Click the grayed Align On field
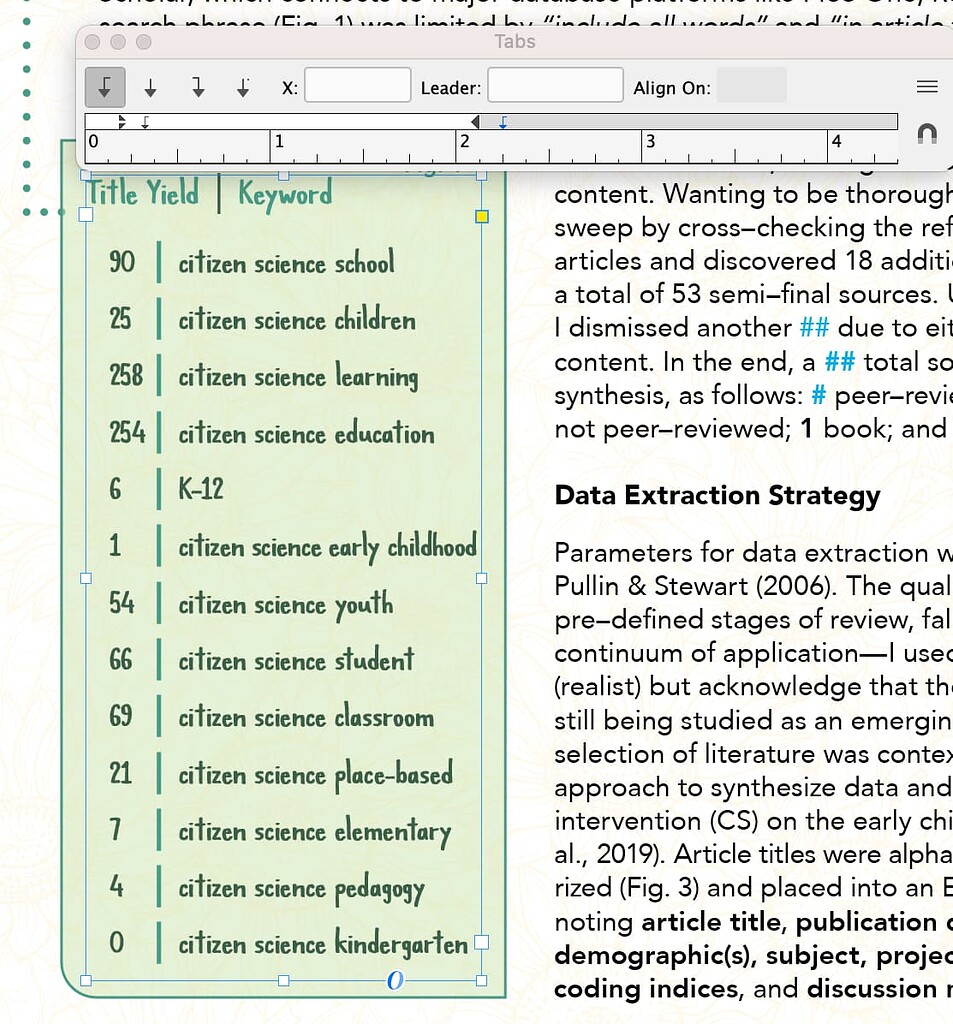Viewport: 953px width, 1024px height. point(752,86)
